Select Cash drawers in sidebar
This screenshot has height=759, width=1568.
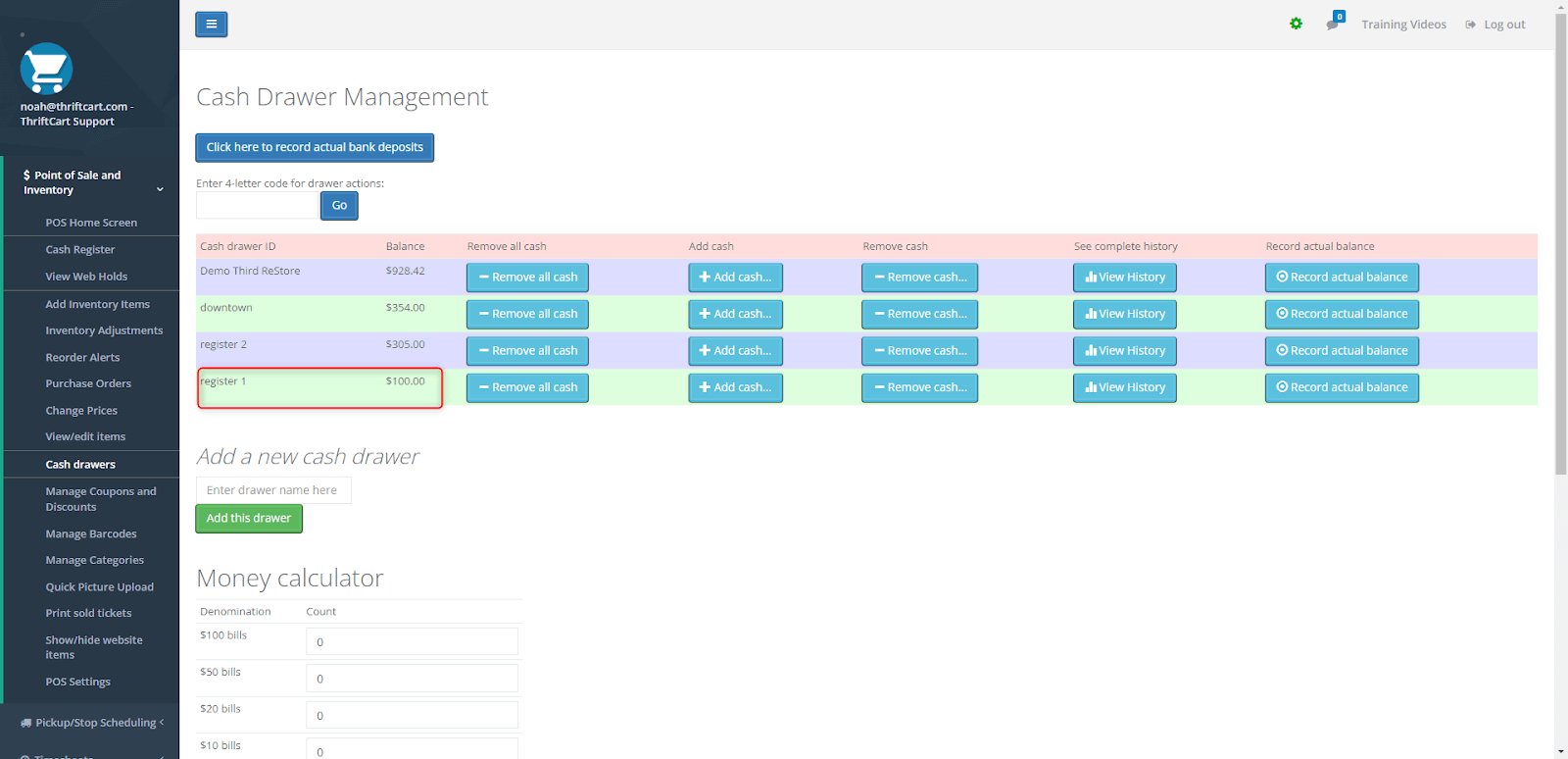(80, 465)
